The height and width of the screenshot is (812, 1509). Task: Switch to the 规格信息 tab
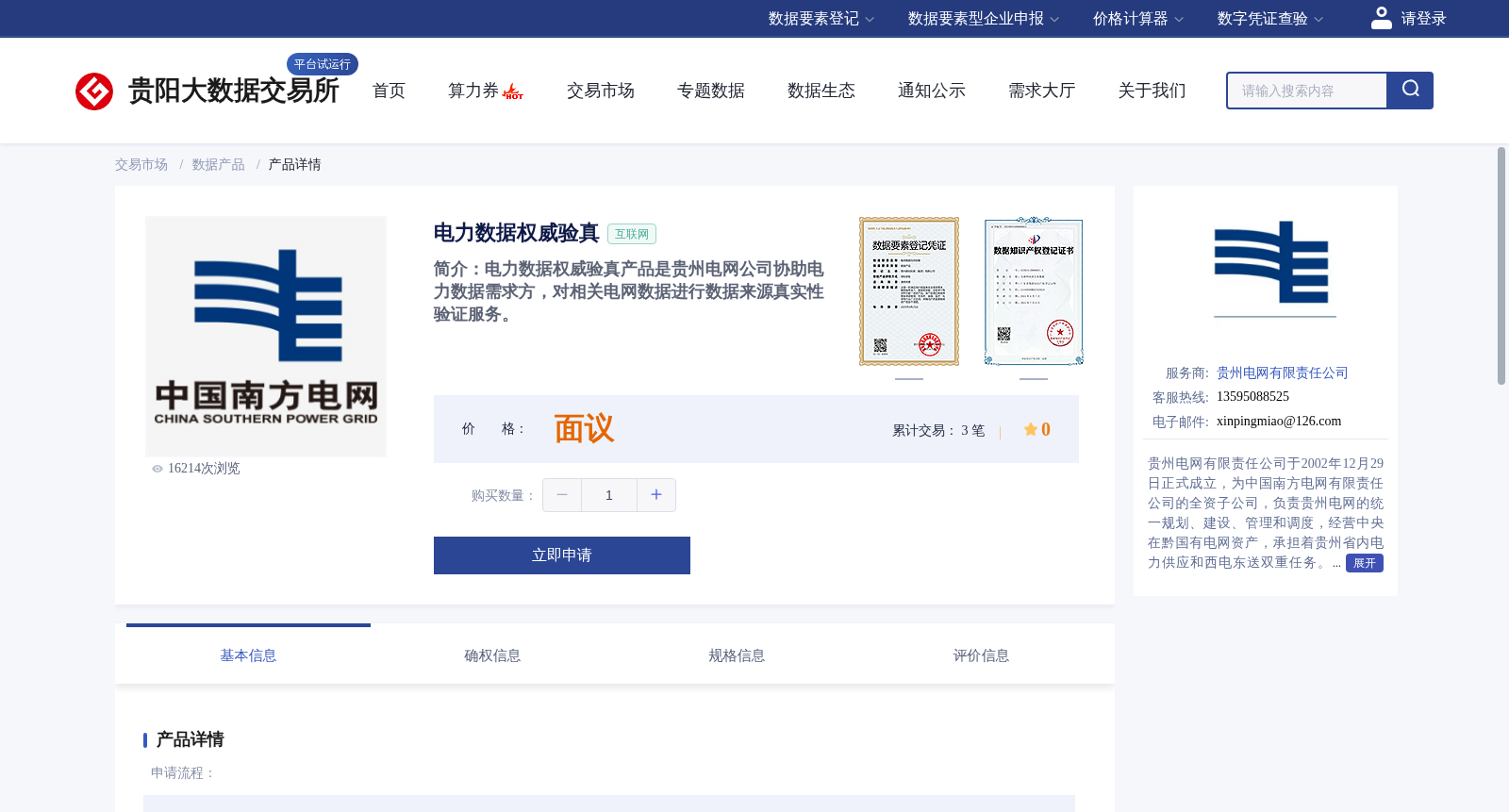click(x=737, y=655)
